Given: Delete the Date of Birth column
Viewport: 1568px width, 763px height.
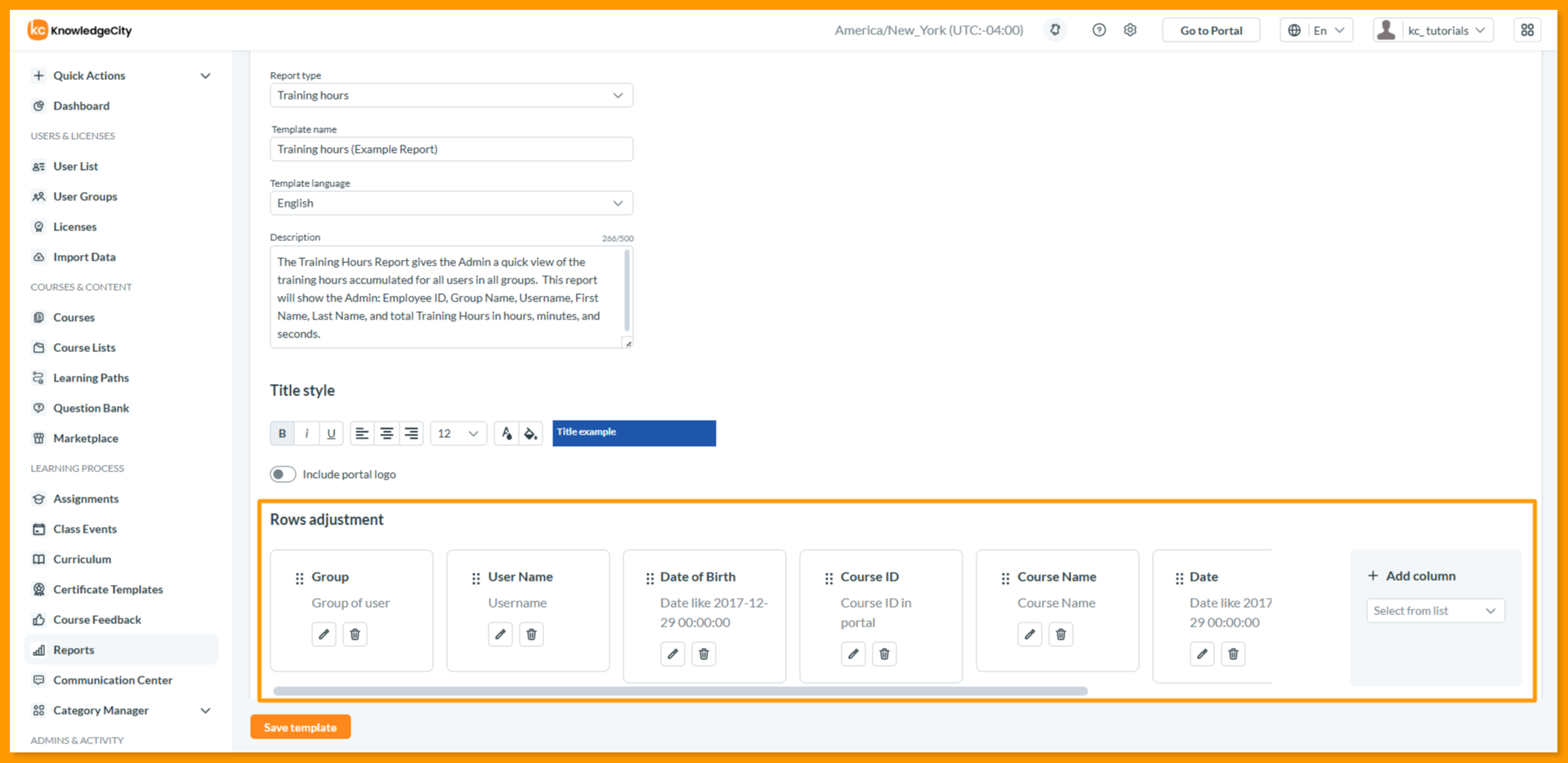Looking at the screenshot, I should click(x=704, y=654).
